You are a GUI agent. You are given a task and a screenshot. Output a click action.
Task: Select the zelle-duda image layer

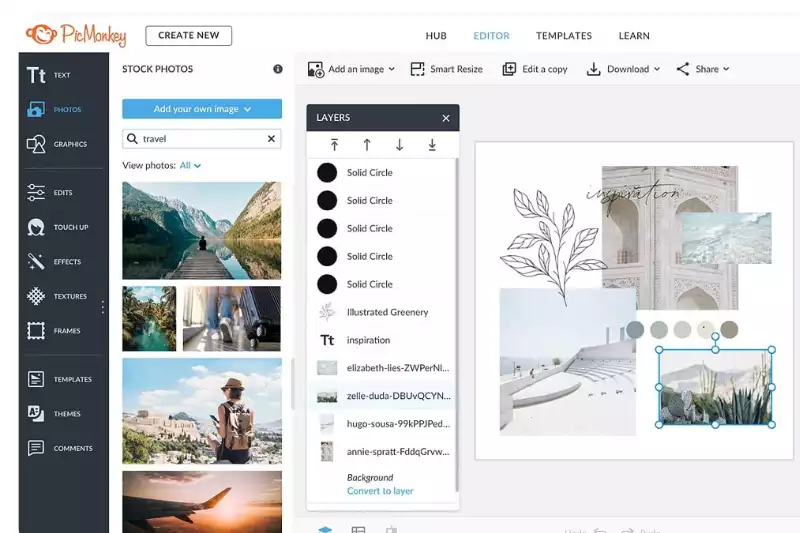(x=381, y=395)
